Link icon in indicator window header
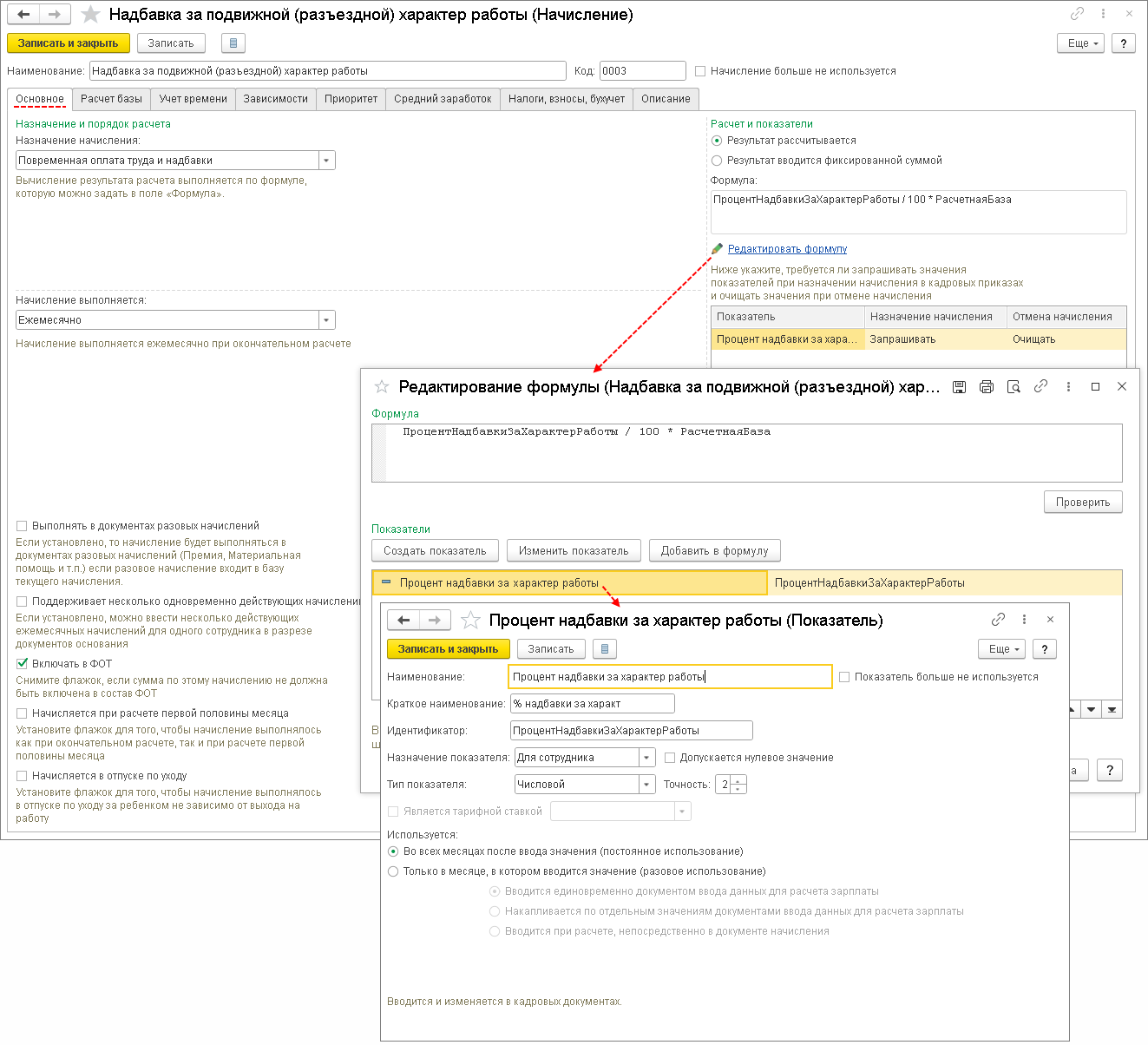Image resolution: width=1148 pixels, height=1045 pixels. click(998, 620)
